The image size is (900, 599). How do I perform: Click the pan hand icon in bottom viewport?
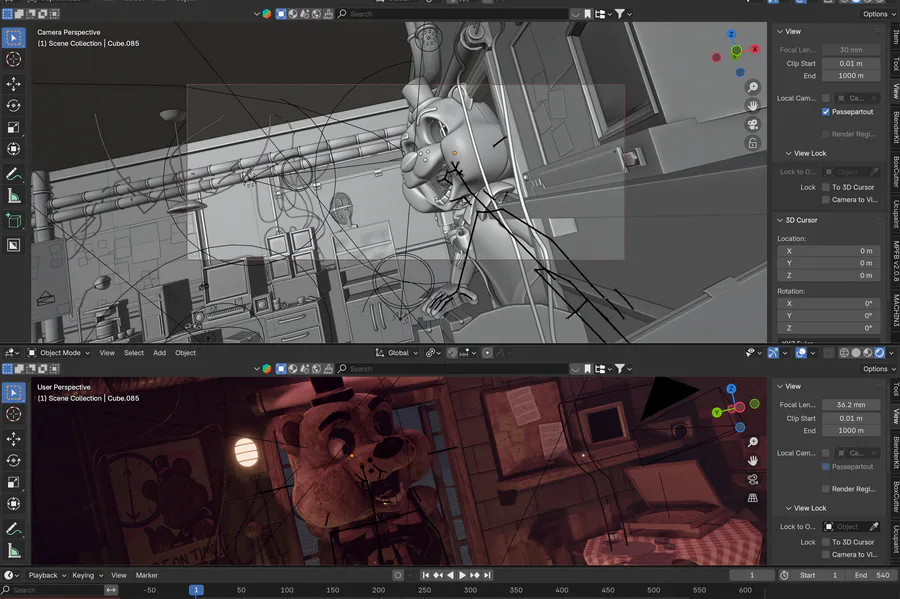point(752,461)
